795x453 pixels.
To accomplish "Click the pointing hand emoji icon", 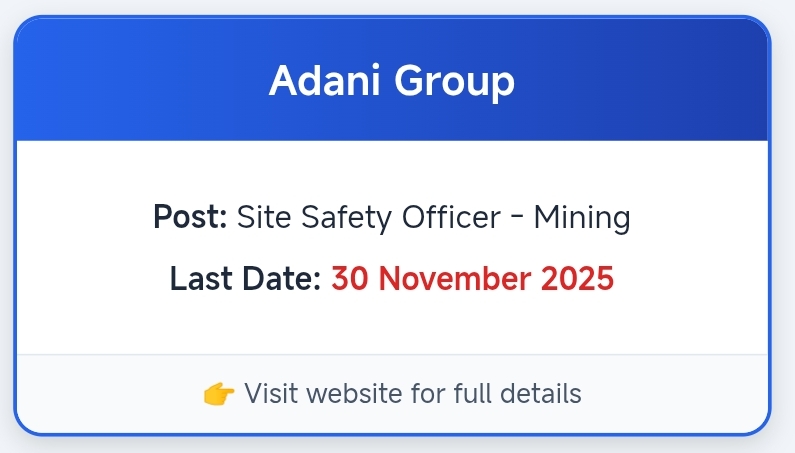I will (x=219, y=394).
